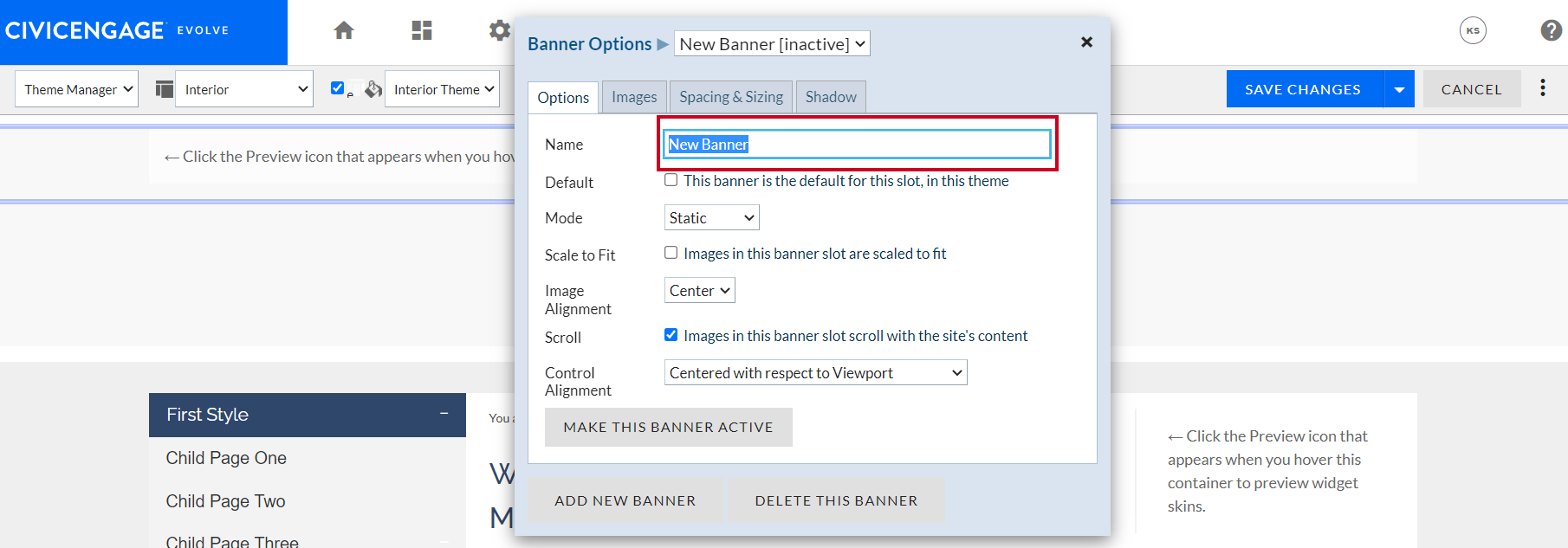Open the Control Alignment dropdown
This screenshot has width=1568, height=548.
[x=816, y=372]
